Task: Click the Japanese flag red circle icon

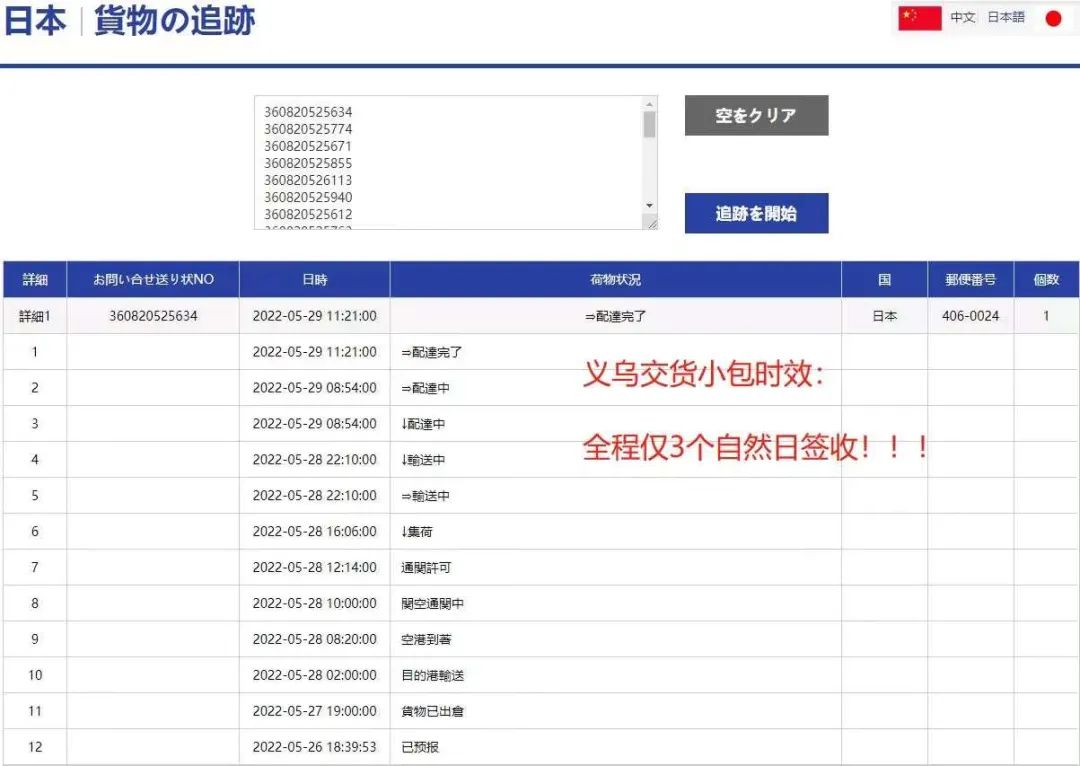Action: tap(1053, 19)
